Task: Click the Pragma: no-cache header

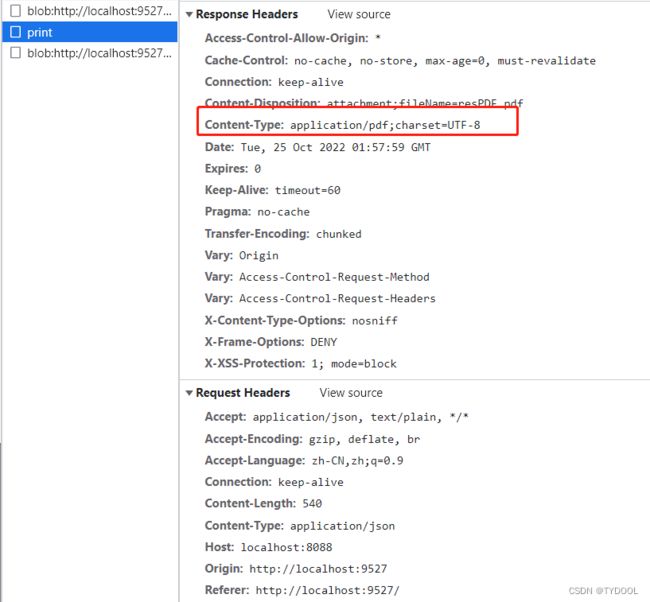Action: pyautogui.click(x=257, y=212)
